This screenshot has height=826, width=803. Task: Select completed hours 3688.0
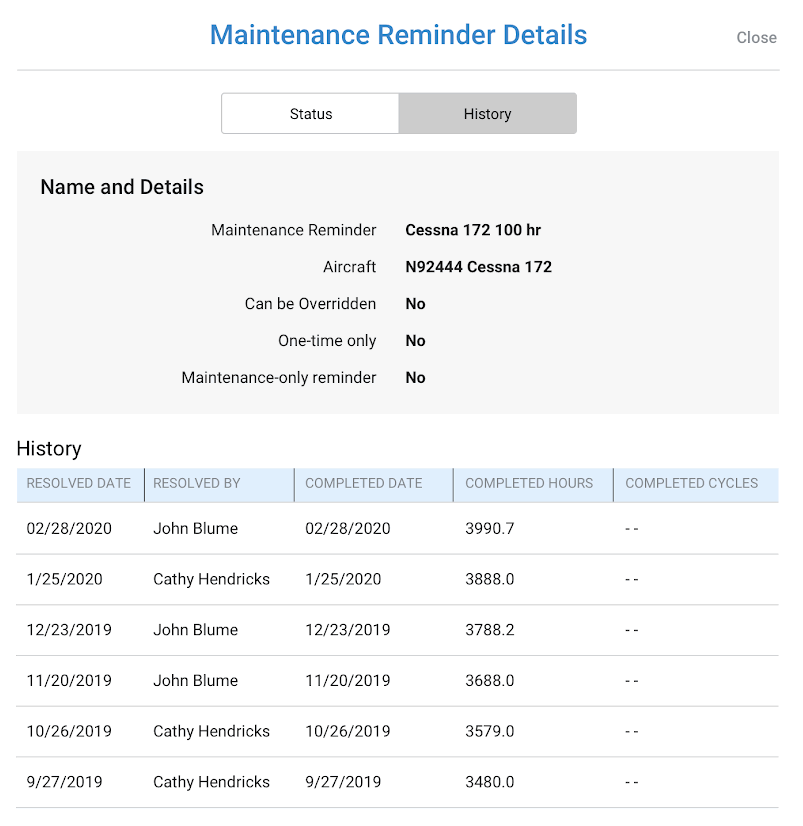point(489,681)
